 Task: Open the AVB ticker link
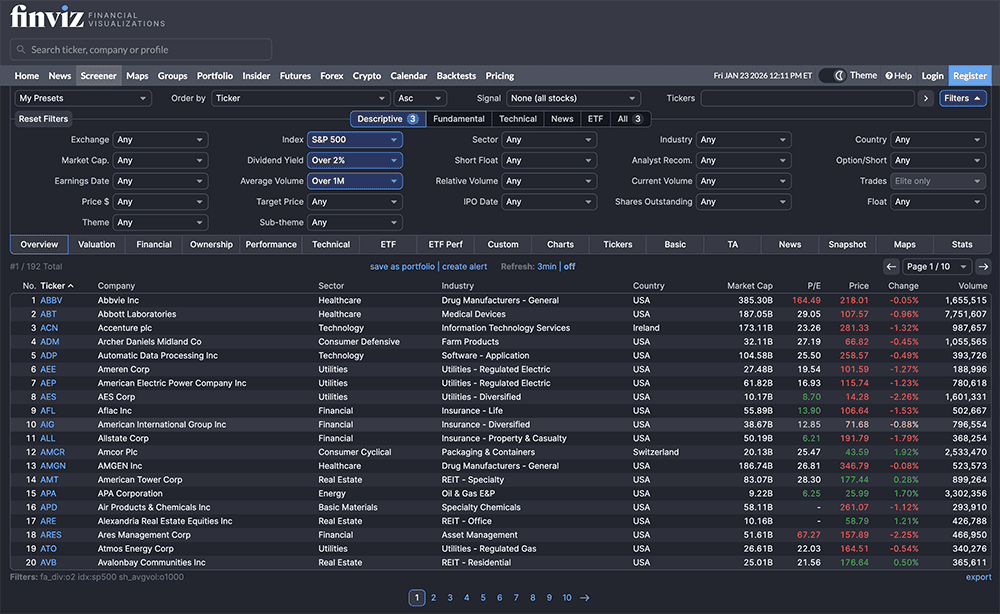[x=48, y=562]
